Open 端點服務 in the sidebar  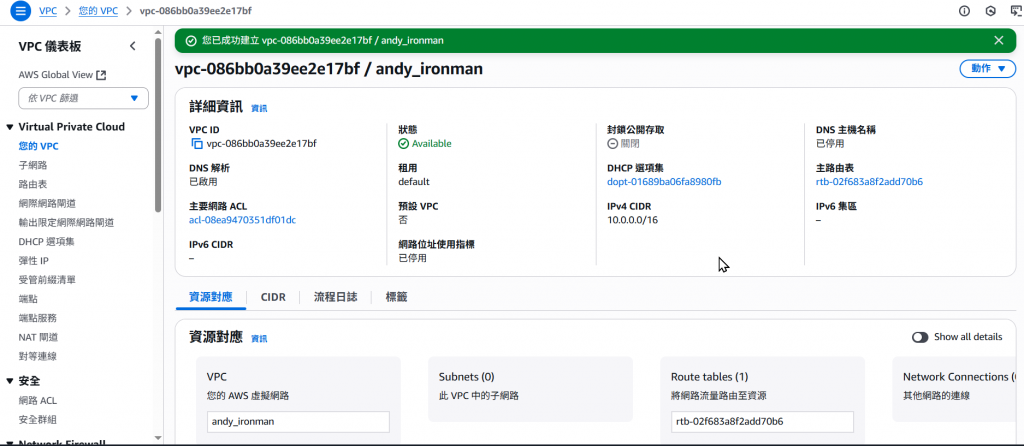click(38, 318)
